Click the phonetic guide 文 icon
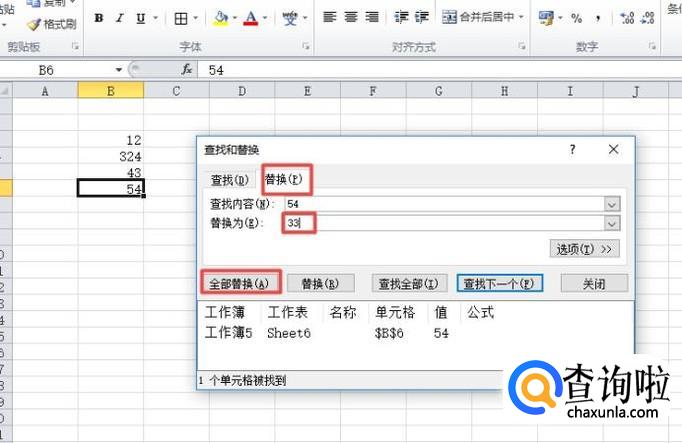The image size is (682, 443). coord(289,18)
